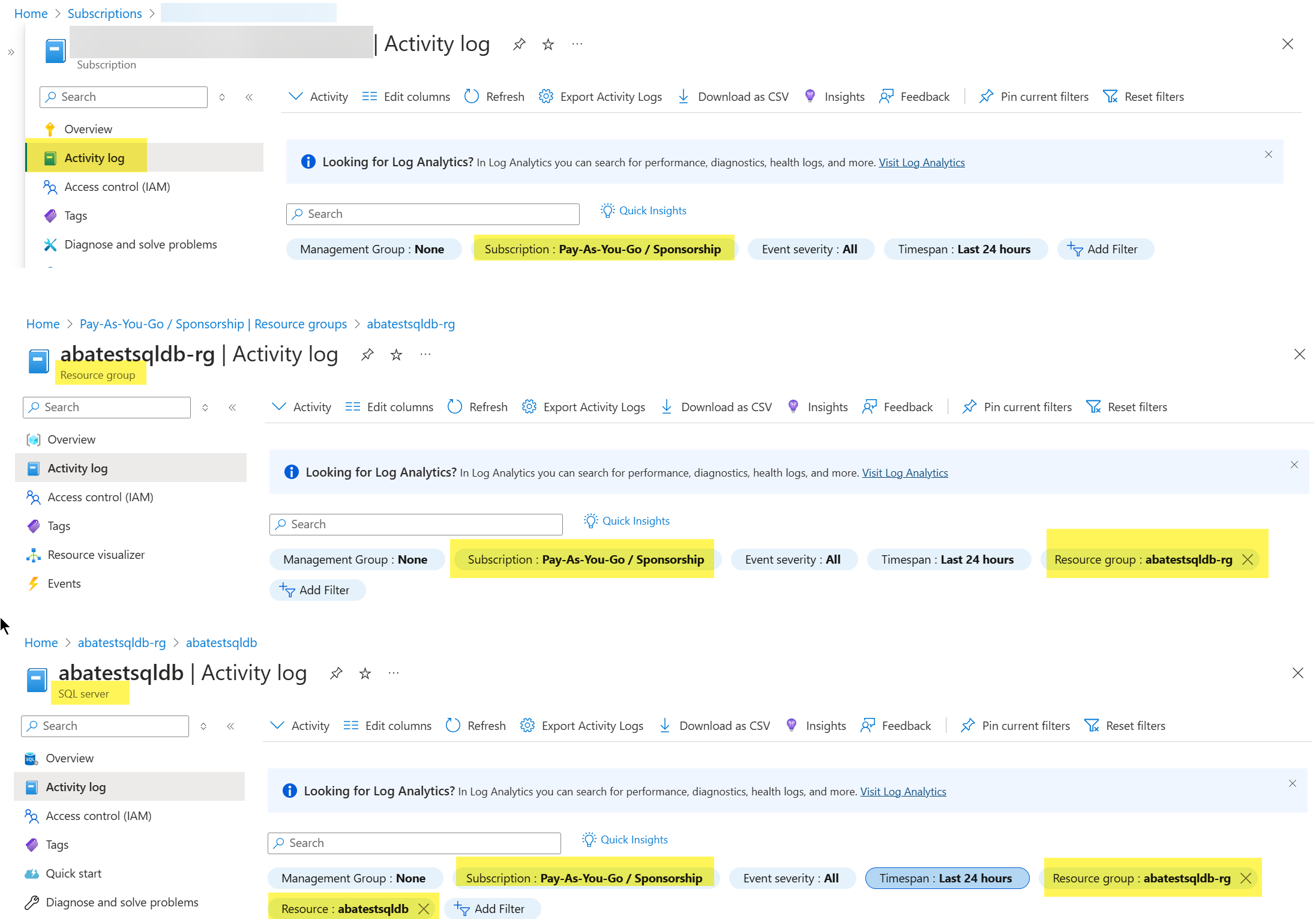
Task: Dismiss the Log Analytics banner in subscription pane
Action: pyautogui.click(x=1268, y=154)
